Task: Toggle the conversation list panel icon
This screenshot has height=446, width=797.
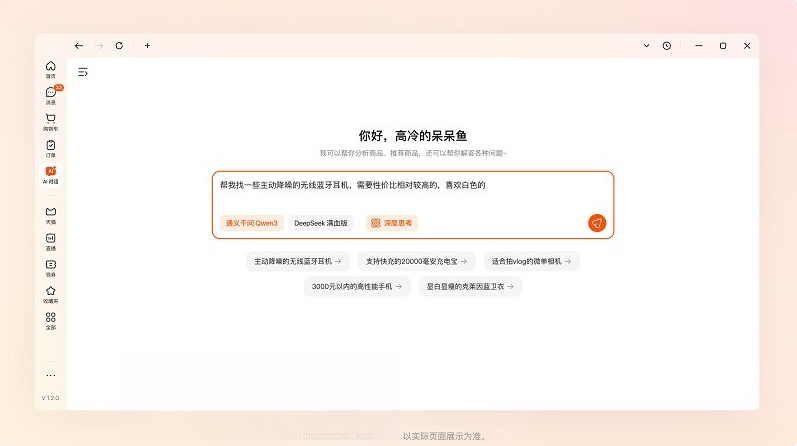Action: (x=83, y=72)
